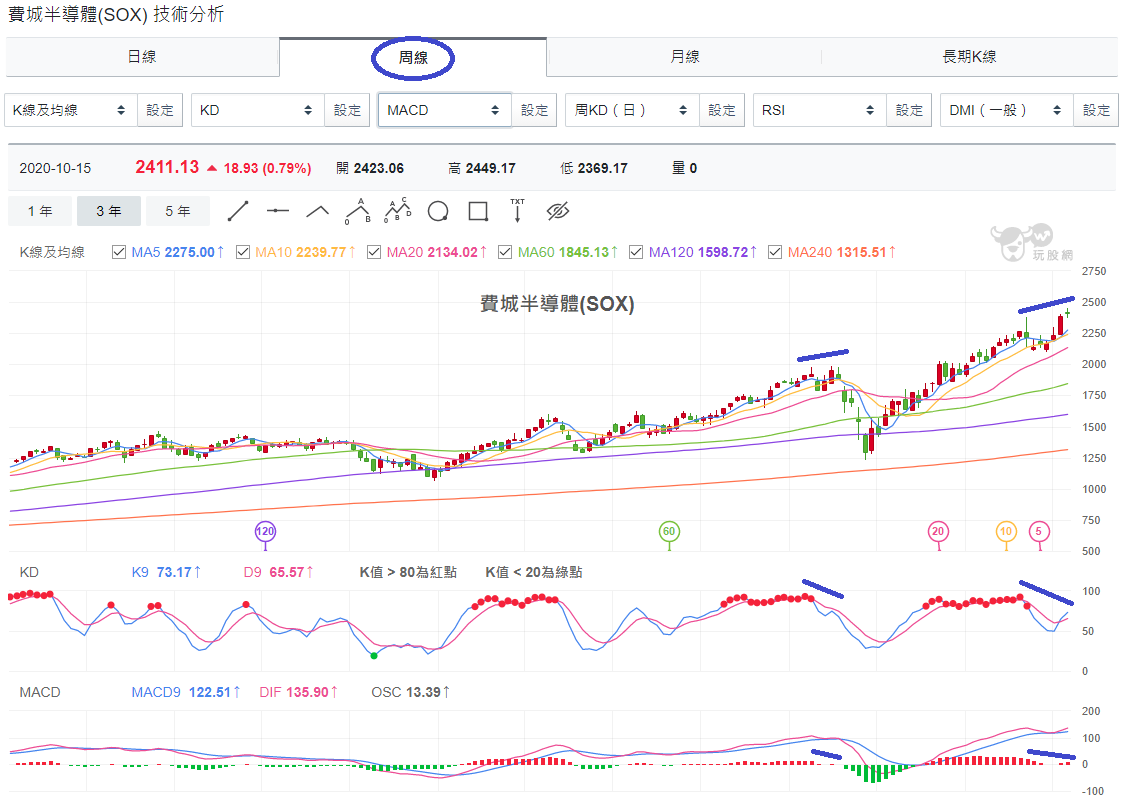
Task: Click the DIF 135.90 value
Action: (299, 693)
